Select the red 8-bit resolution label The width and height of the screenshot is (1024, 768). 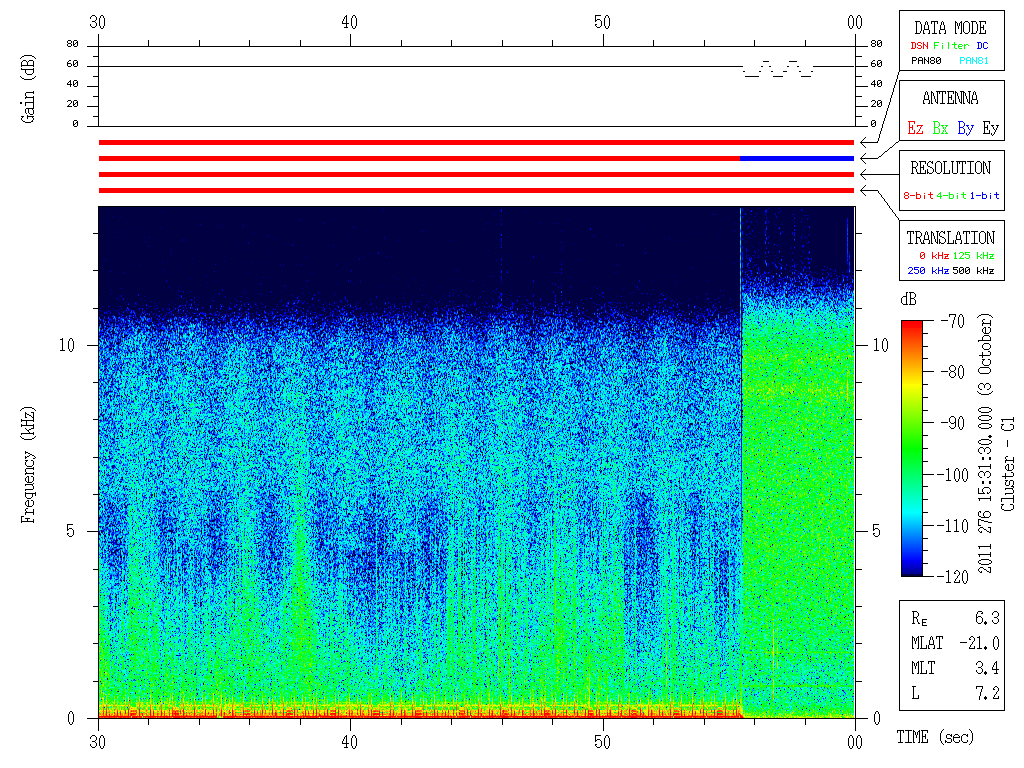(918, 195)
